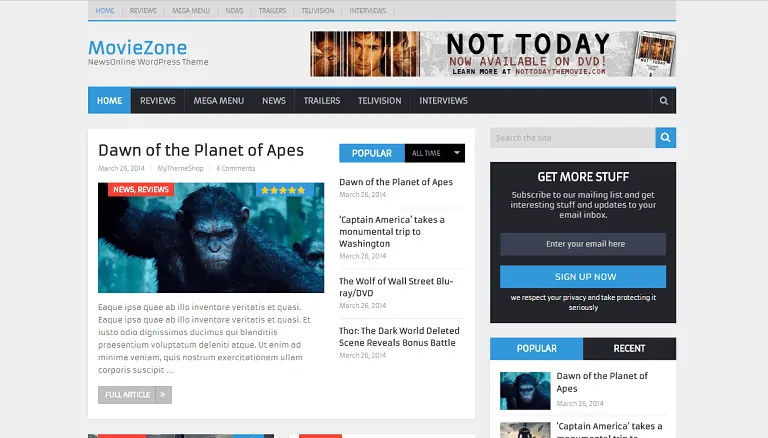Viewport: 768px width, 438px height.
Task: Open Mega Menu in top utility menu
Action: [191, 11]
